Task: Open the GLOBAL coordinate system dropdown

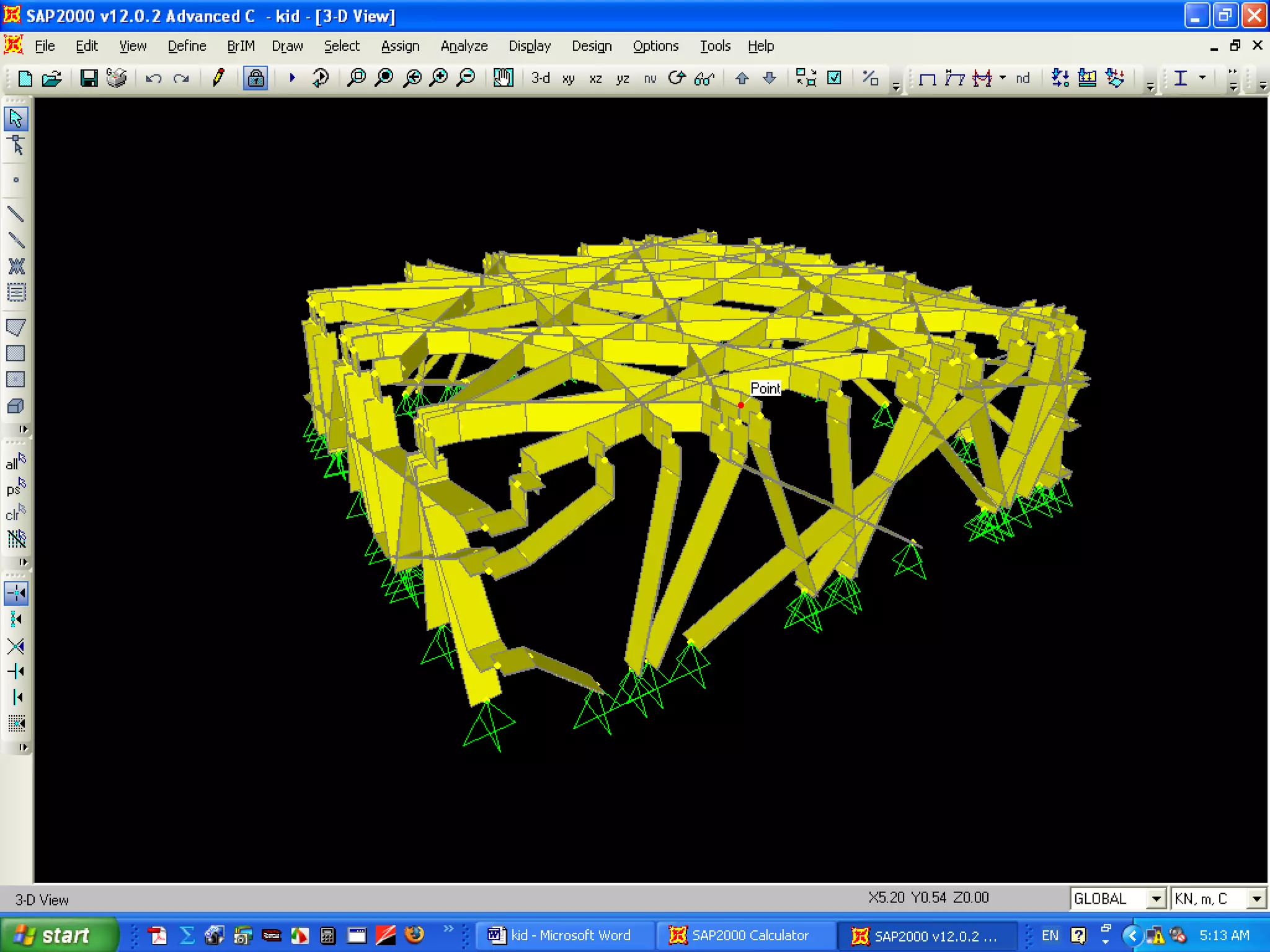Action: pos(1156,899)
